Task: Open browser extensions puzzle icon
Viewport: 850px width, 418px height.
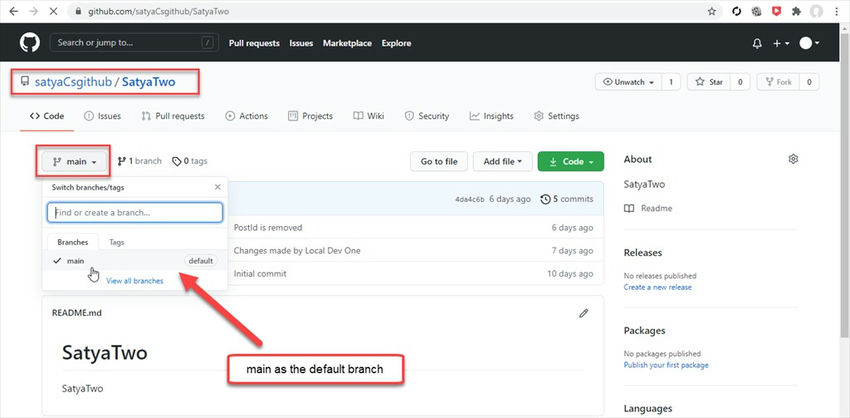Action: point(796,11)
